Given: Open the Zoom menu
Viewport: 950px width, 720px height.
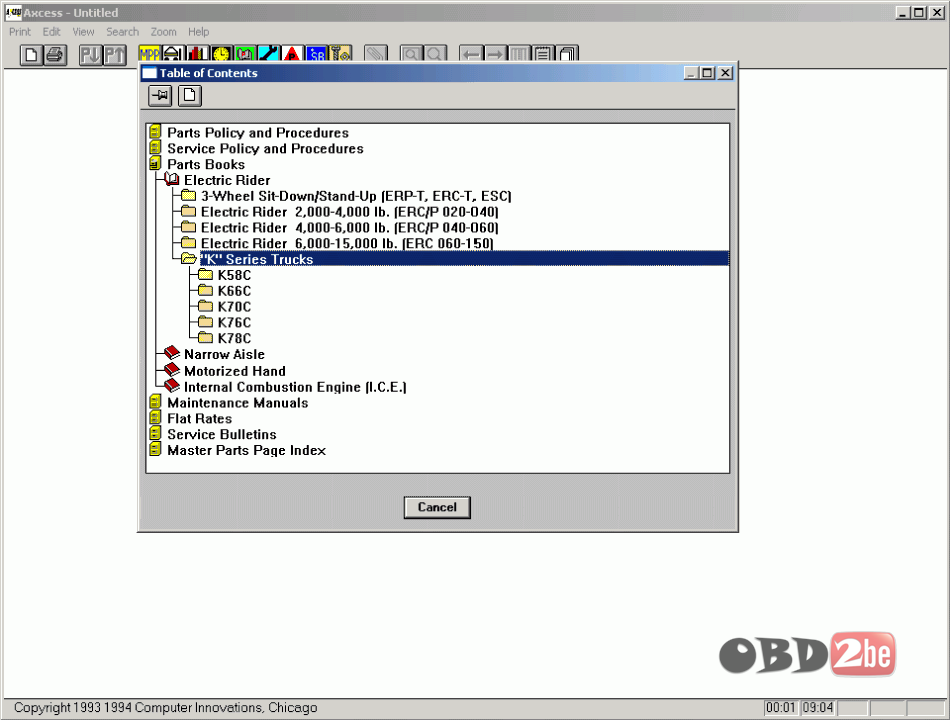Looking at the screenshot, I should [x=164, y=32].
